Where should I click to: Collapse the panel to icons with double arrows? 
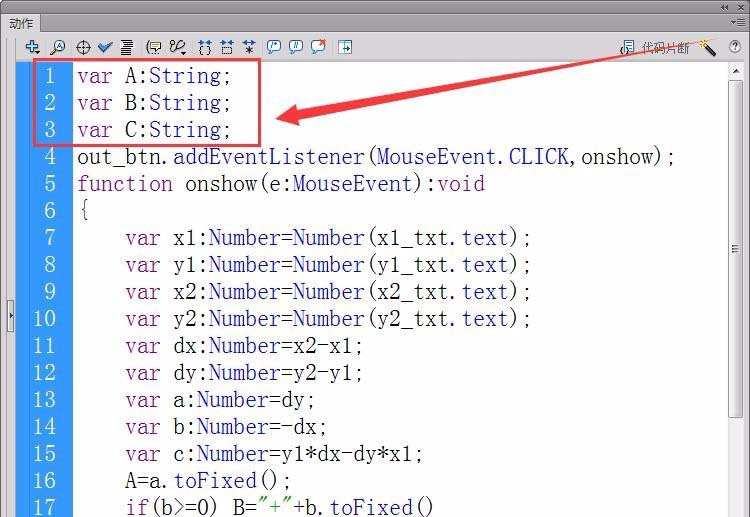[x=725, y=7]
